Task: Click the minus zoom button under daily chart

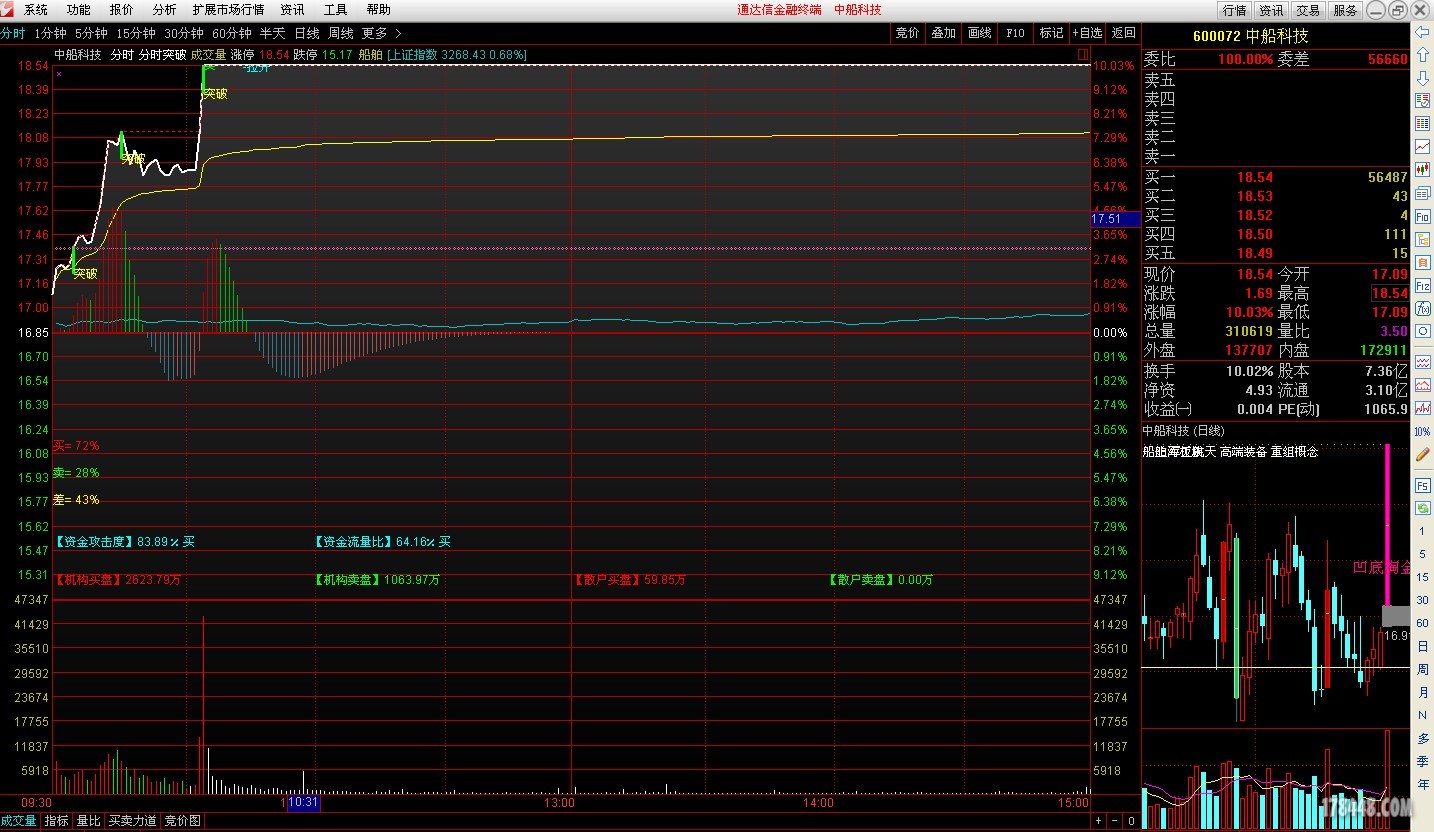Action: 1116,821
